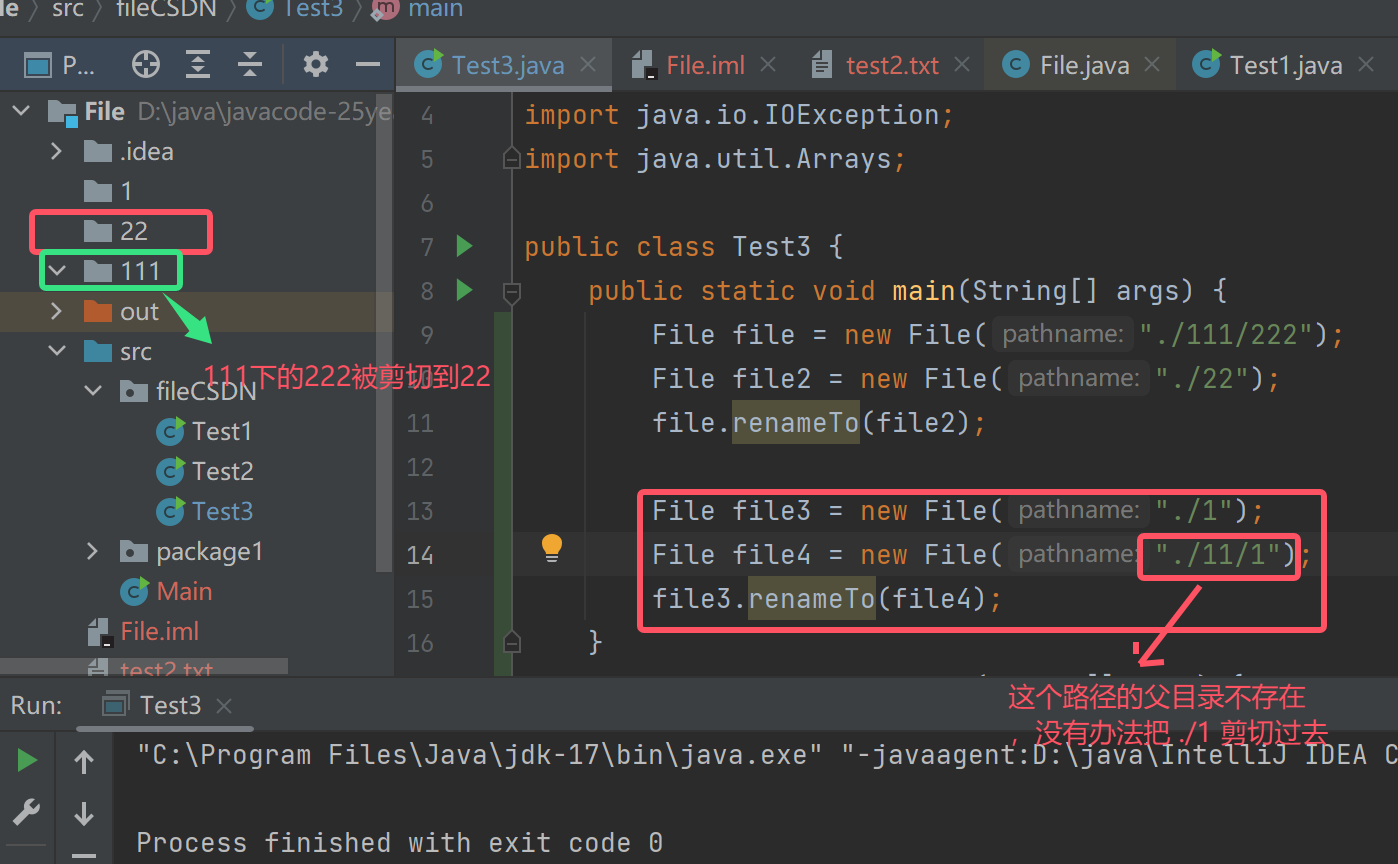Open Main class in tree
Screen dimensions: 1398x864
[166, 591]
